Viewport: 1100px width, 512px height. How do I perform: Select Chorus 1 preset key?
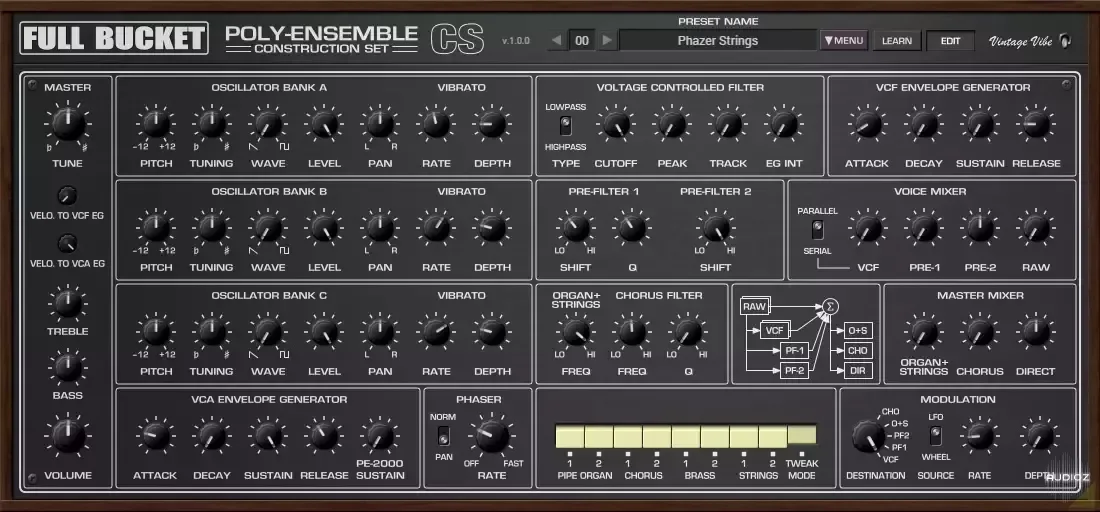pyautogui.click(x=627, y=436)
